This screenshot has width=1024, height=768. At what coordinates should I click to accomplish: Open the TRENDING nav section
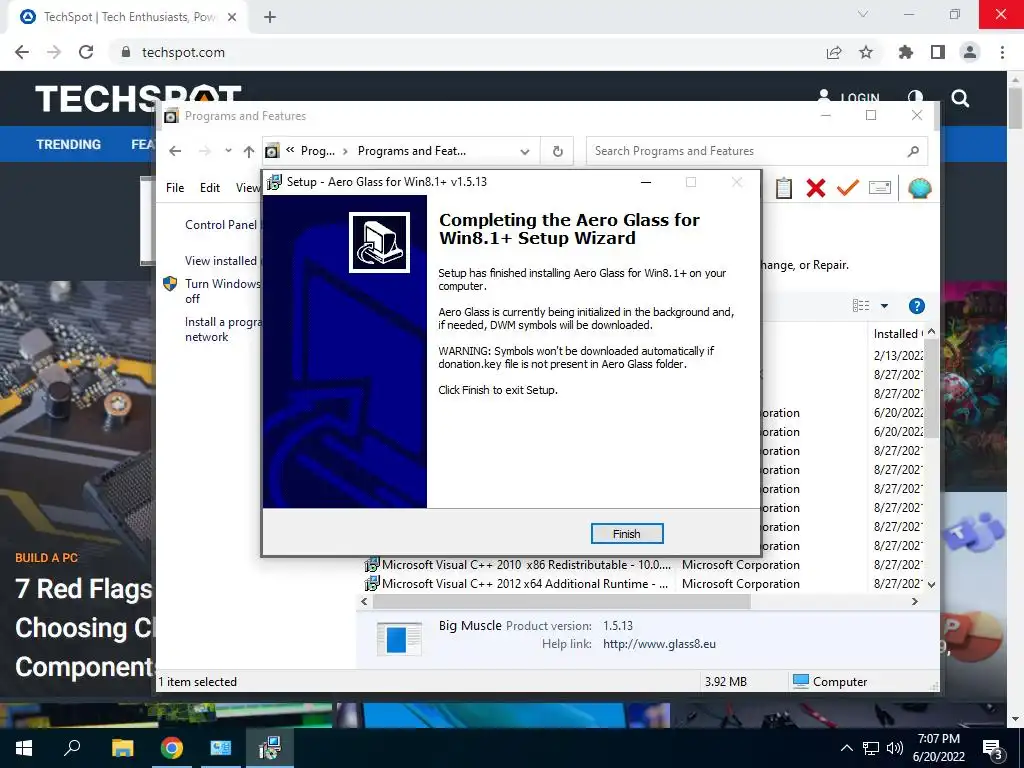pyautogui.click(x=69, y=144)
